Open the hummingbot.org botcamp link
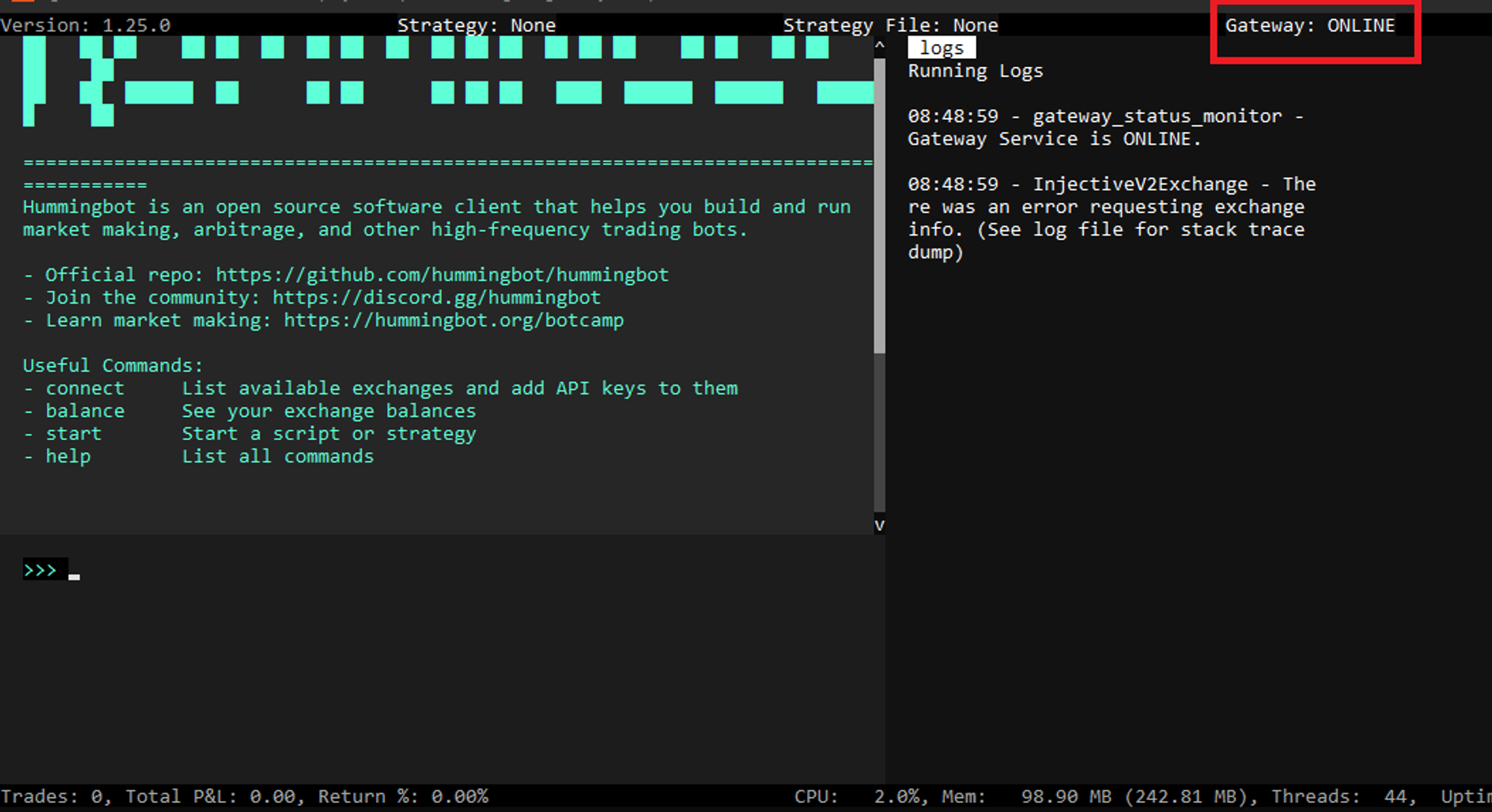Image resolution: width=1492 pixels, height=812 pixels. [453, 321]
